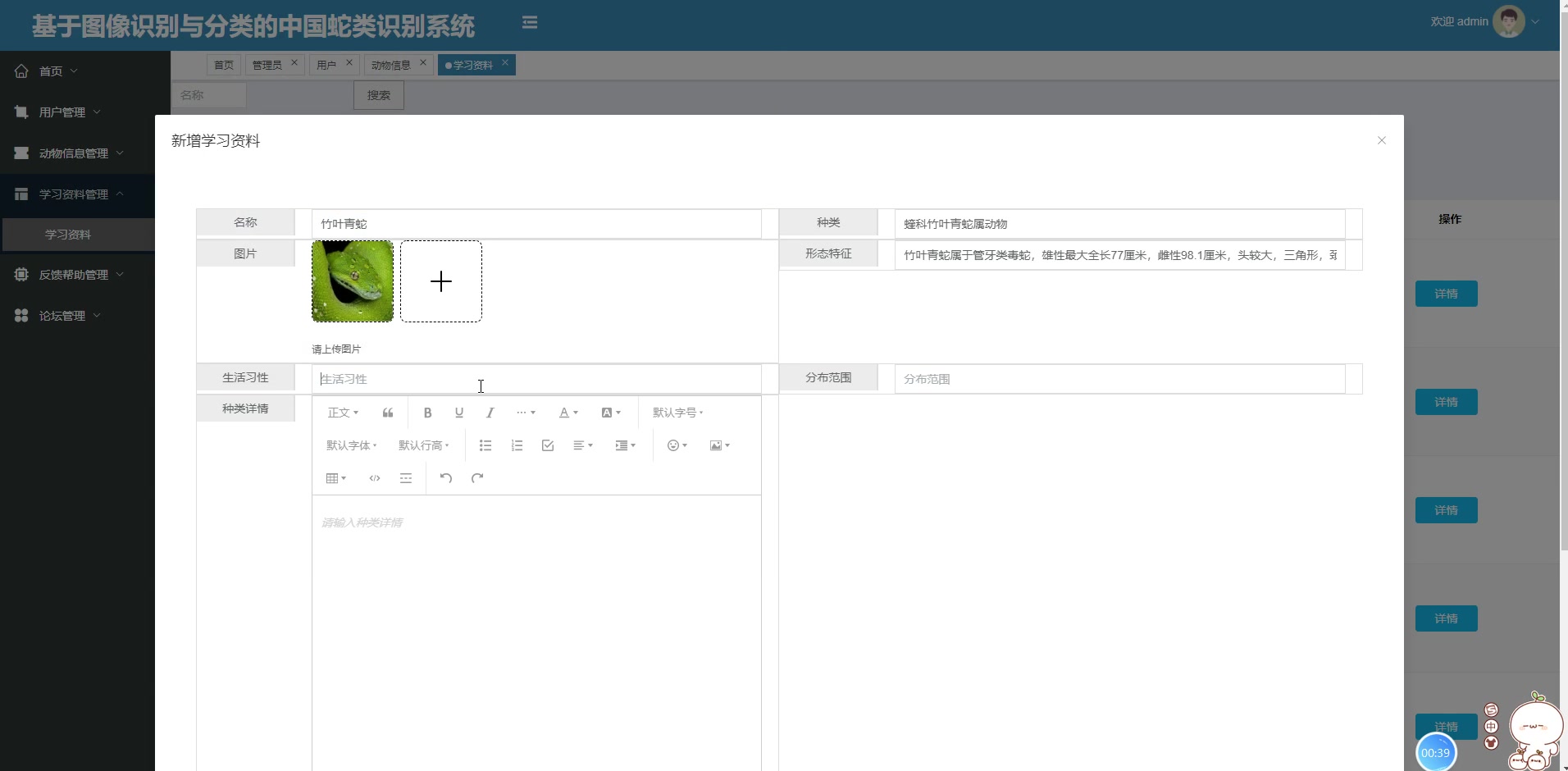This screenshot has height=771, width=1568.
Task: Open the emoji picker
Action: [x=677, y=445]
